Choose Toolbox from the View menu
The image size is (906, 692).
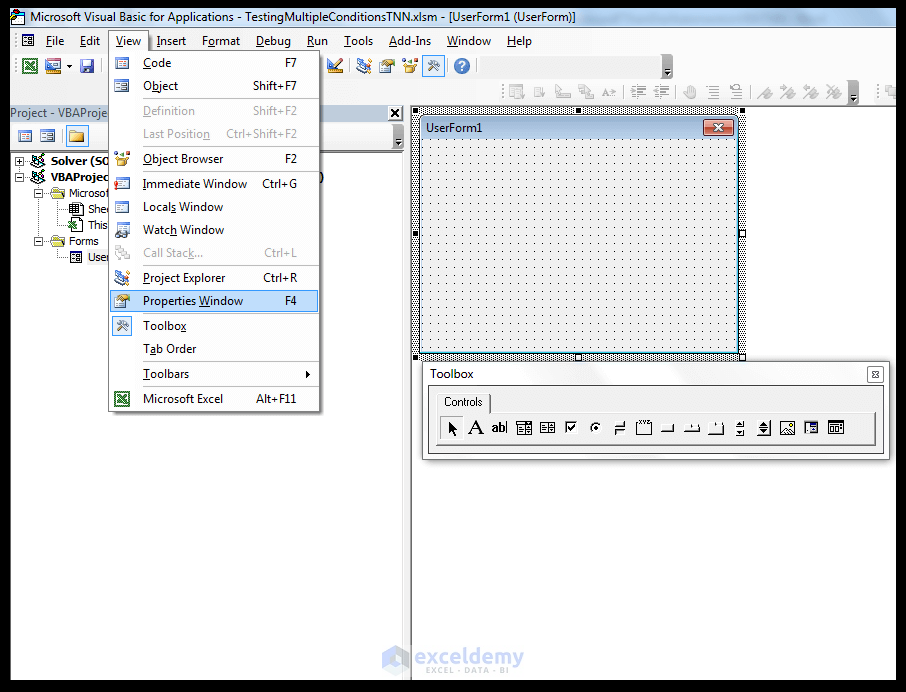coord(214,326)
